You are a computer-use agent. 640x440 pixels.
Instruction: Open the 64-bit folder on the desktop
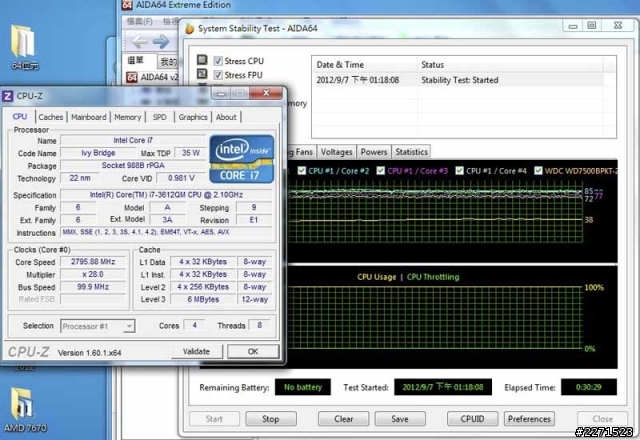click(24, 46)
